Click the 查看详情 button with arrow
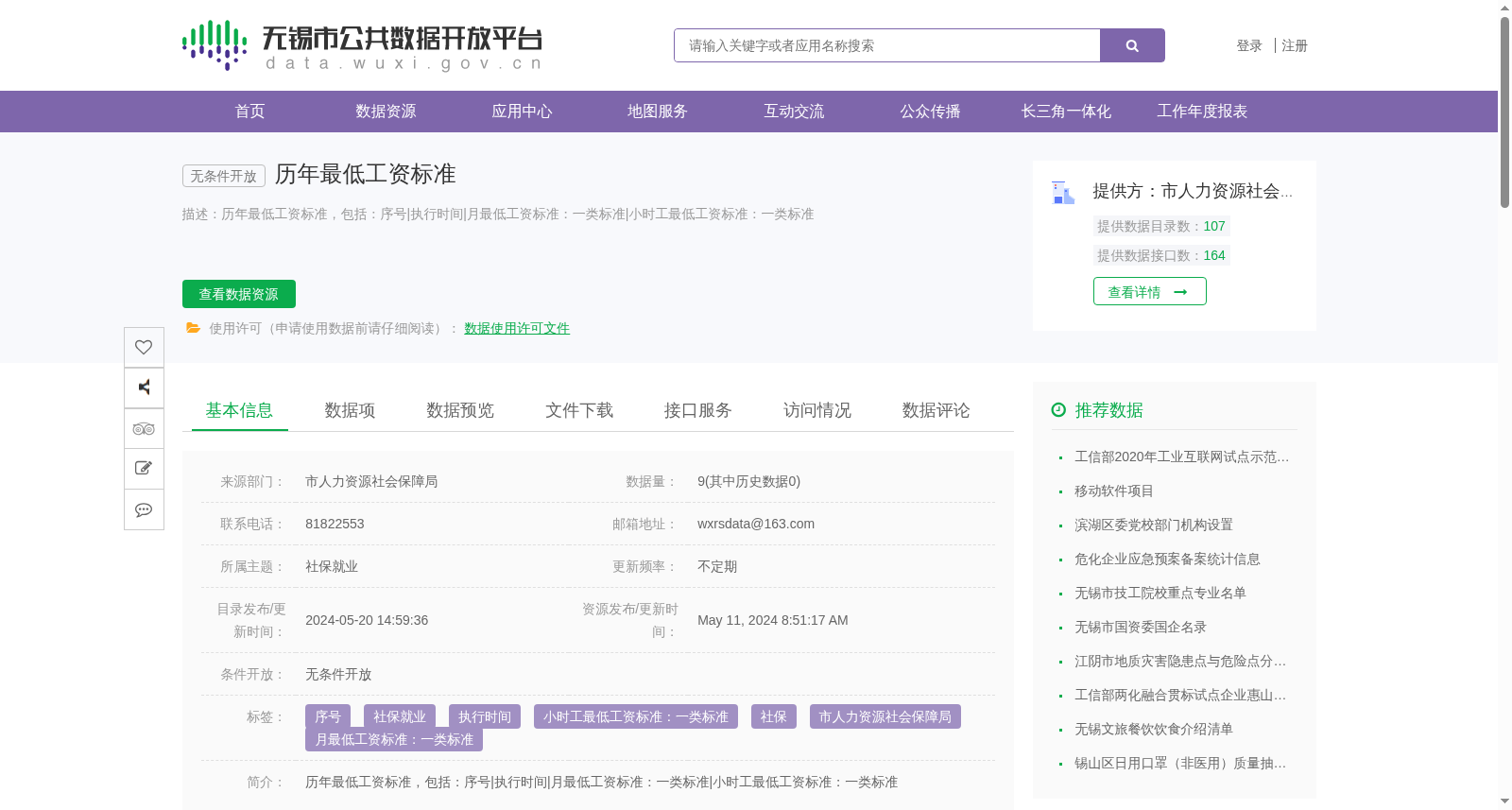 (1149, 292)
